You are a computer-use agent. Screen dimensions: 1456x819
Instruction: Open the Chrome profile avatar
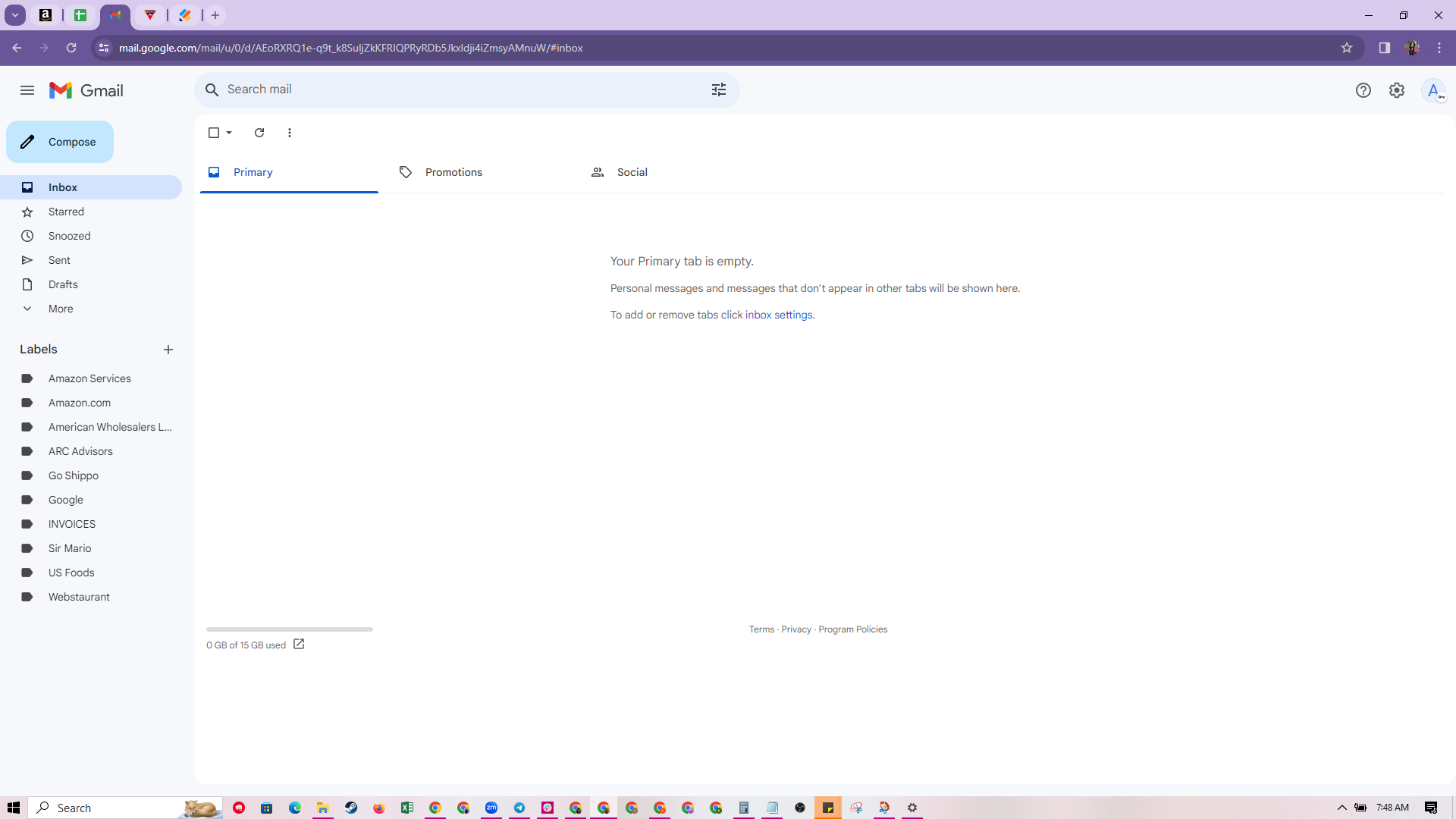[x=1412, y=48]
